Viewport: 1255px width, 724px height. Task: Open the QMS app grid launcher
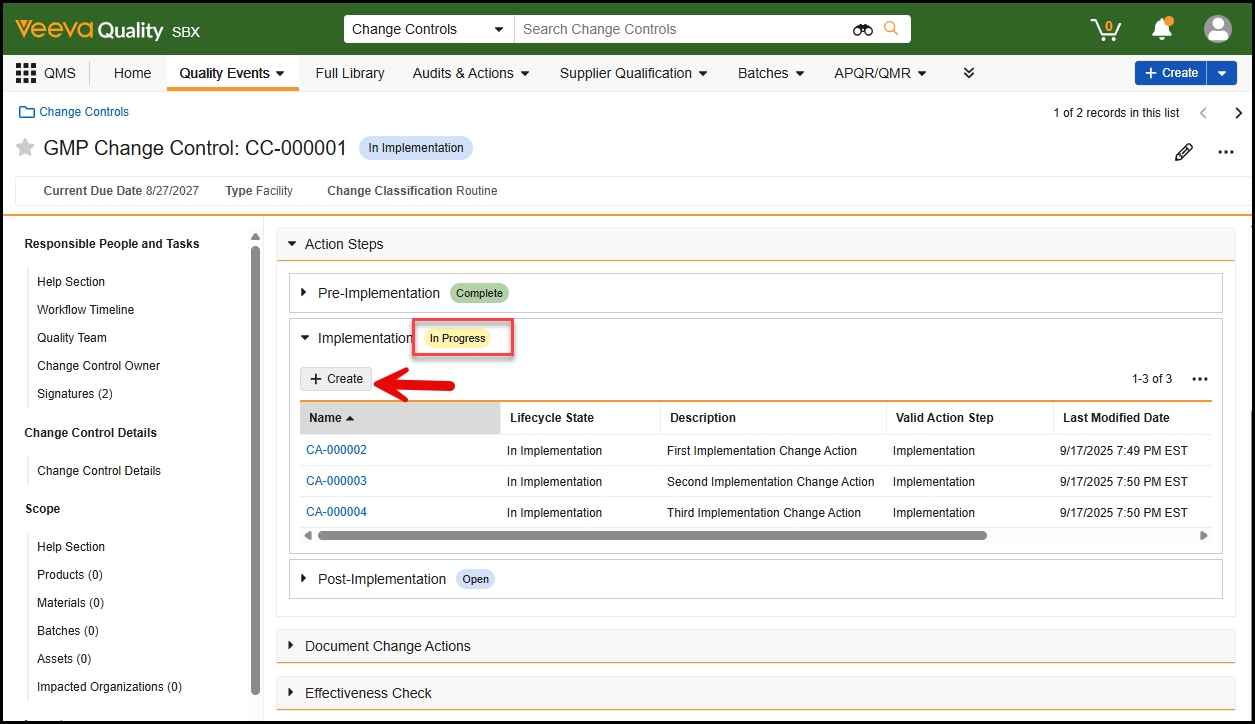pyautogui.click(x=26, y=73)
